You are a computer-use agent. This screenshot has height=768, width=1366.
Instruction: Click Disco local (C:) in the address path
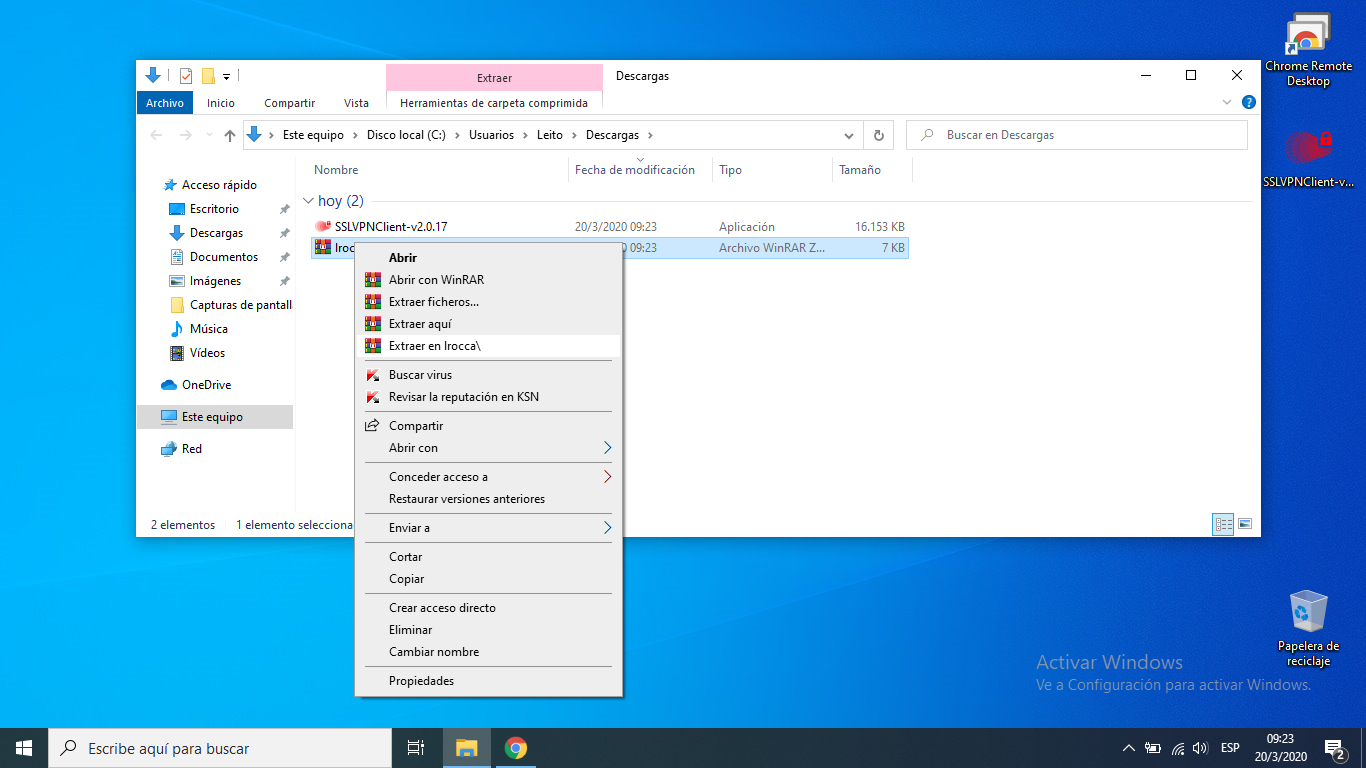pos(406,135)
